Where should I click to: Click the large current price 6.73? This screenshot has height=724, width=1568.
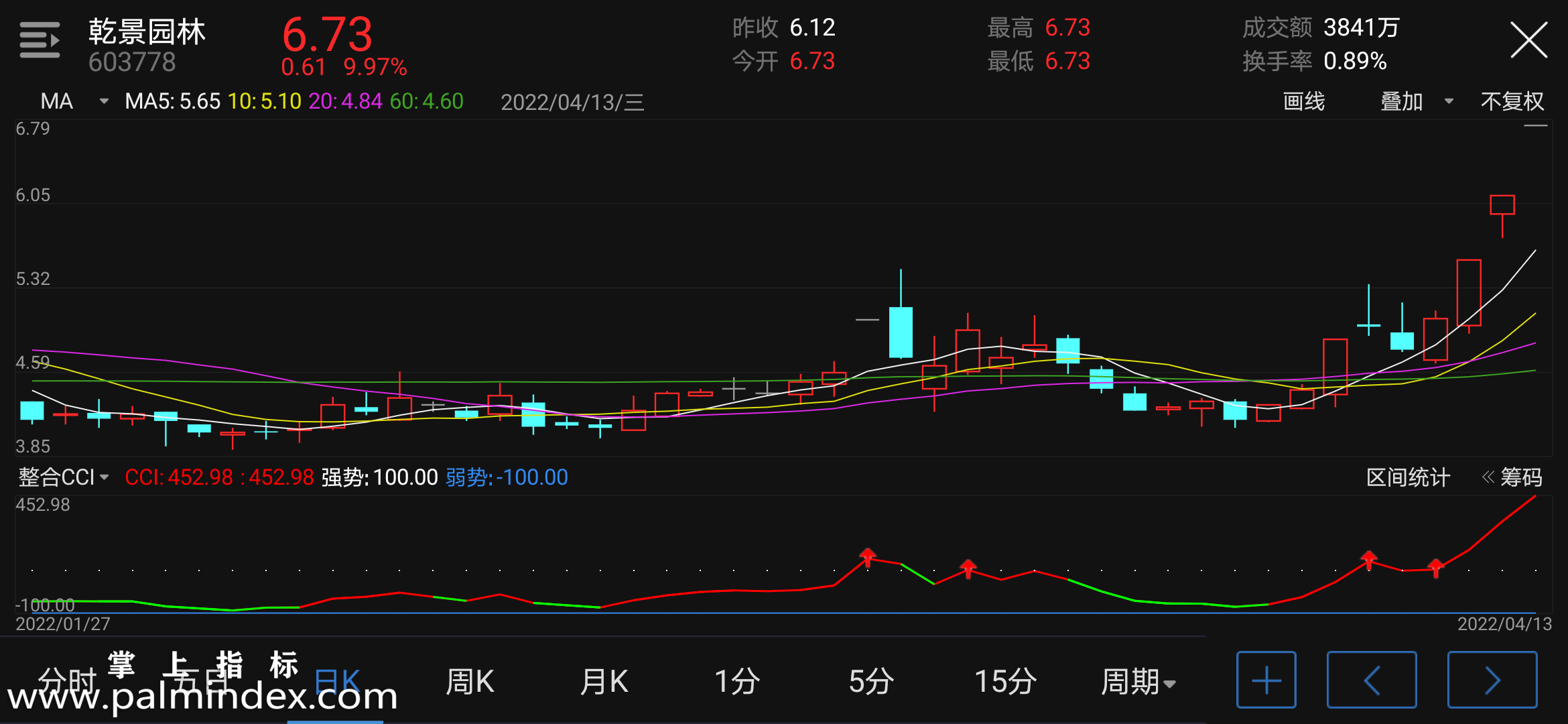[327, 34]
